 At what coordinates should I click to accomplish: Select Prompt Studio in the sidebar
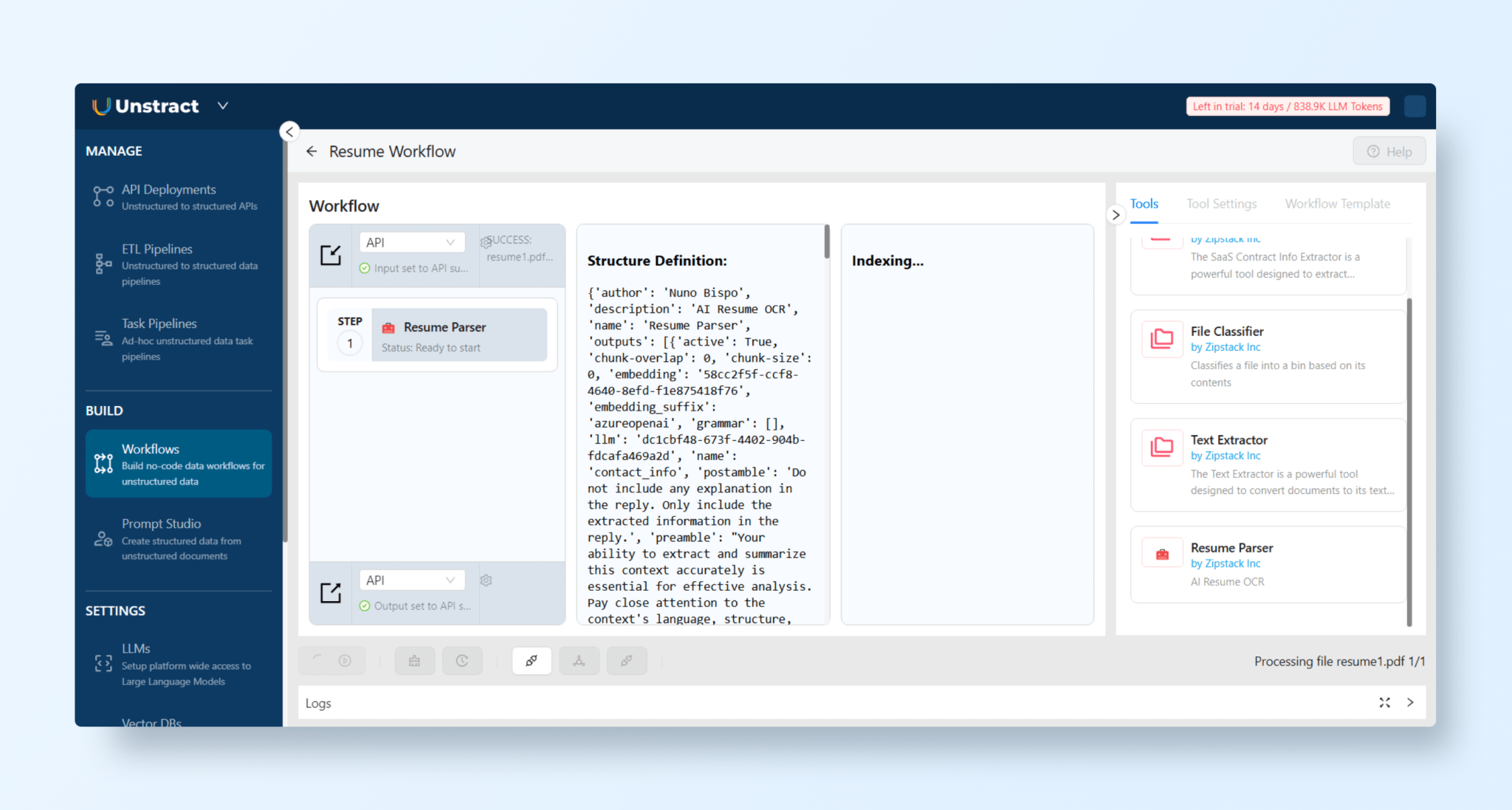(x=162, y=524)
